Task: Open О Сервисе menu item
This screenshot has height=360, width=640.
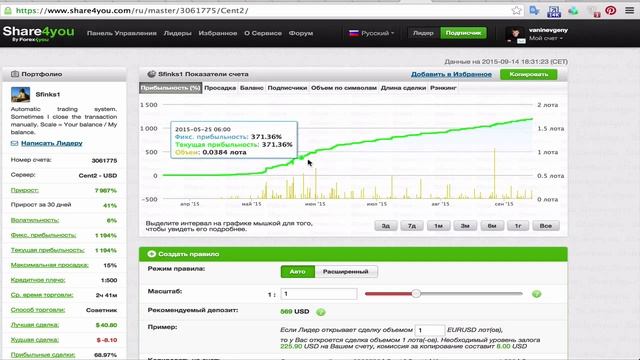Action: pyautogui.click(x=263, y=33)
